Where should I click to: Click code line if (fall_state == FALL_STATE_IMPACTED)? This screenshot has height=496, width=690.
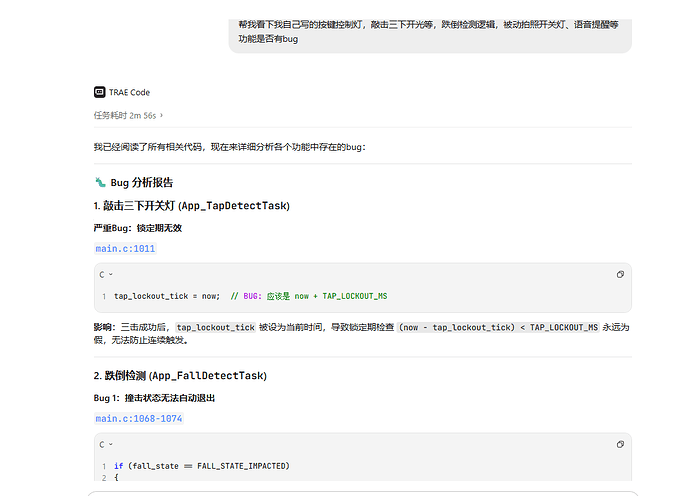(x=202, y=466)
